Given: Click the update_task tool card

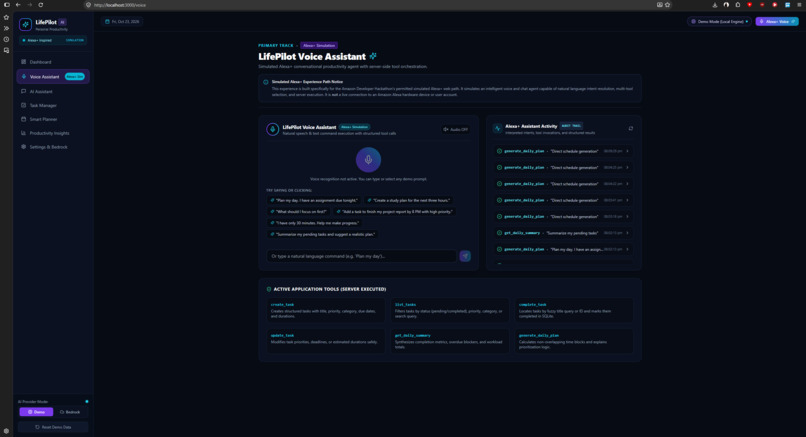Looking at the screenshot, I should click(x=325, y=341).
